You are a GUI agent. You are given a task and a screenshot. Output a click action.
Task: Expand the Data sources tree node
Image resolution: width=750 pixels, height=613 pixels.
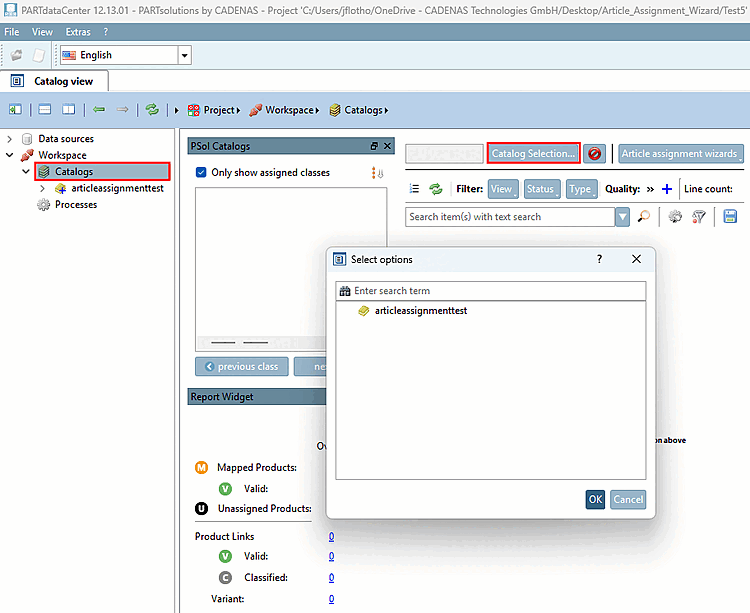[x=10, y=139]
